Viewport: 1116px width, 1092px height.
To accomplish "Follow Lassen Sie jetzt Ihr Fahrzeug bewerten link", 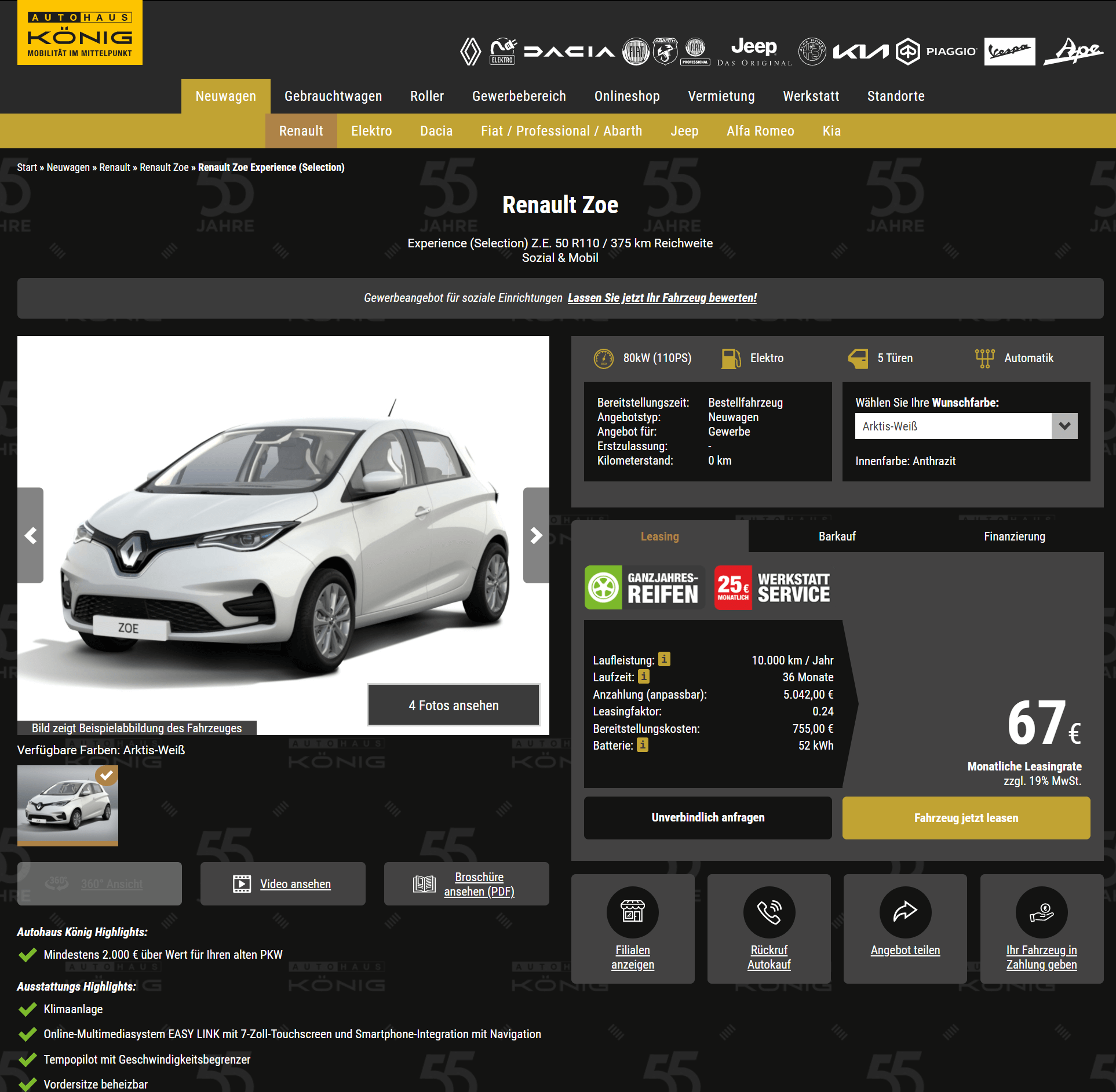I will 662,298.
